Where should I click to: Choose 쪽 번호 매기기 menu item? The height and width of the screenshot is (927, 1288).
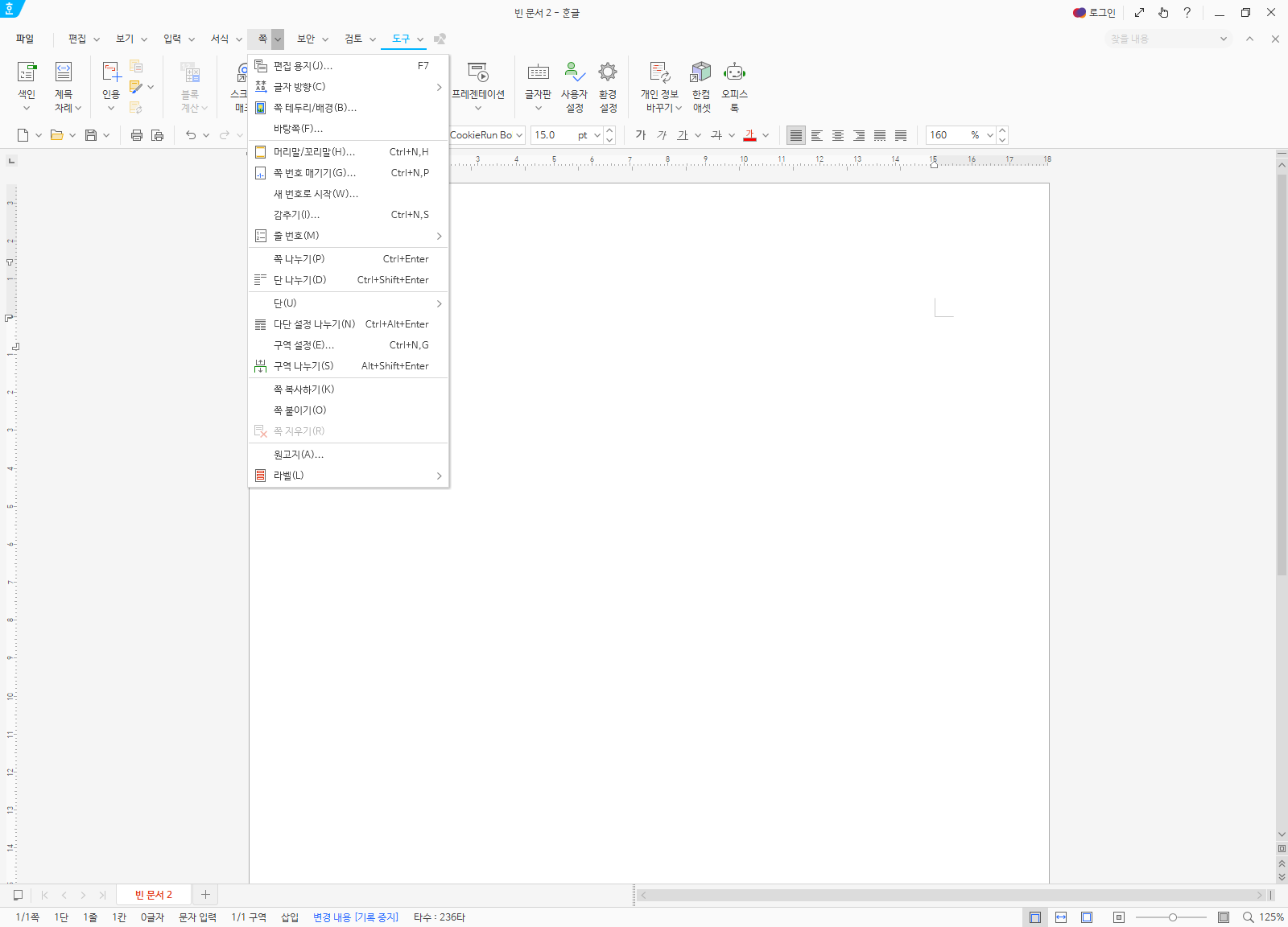(x=349, y=173)
